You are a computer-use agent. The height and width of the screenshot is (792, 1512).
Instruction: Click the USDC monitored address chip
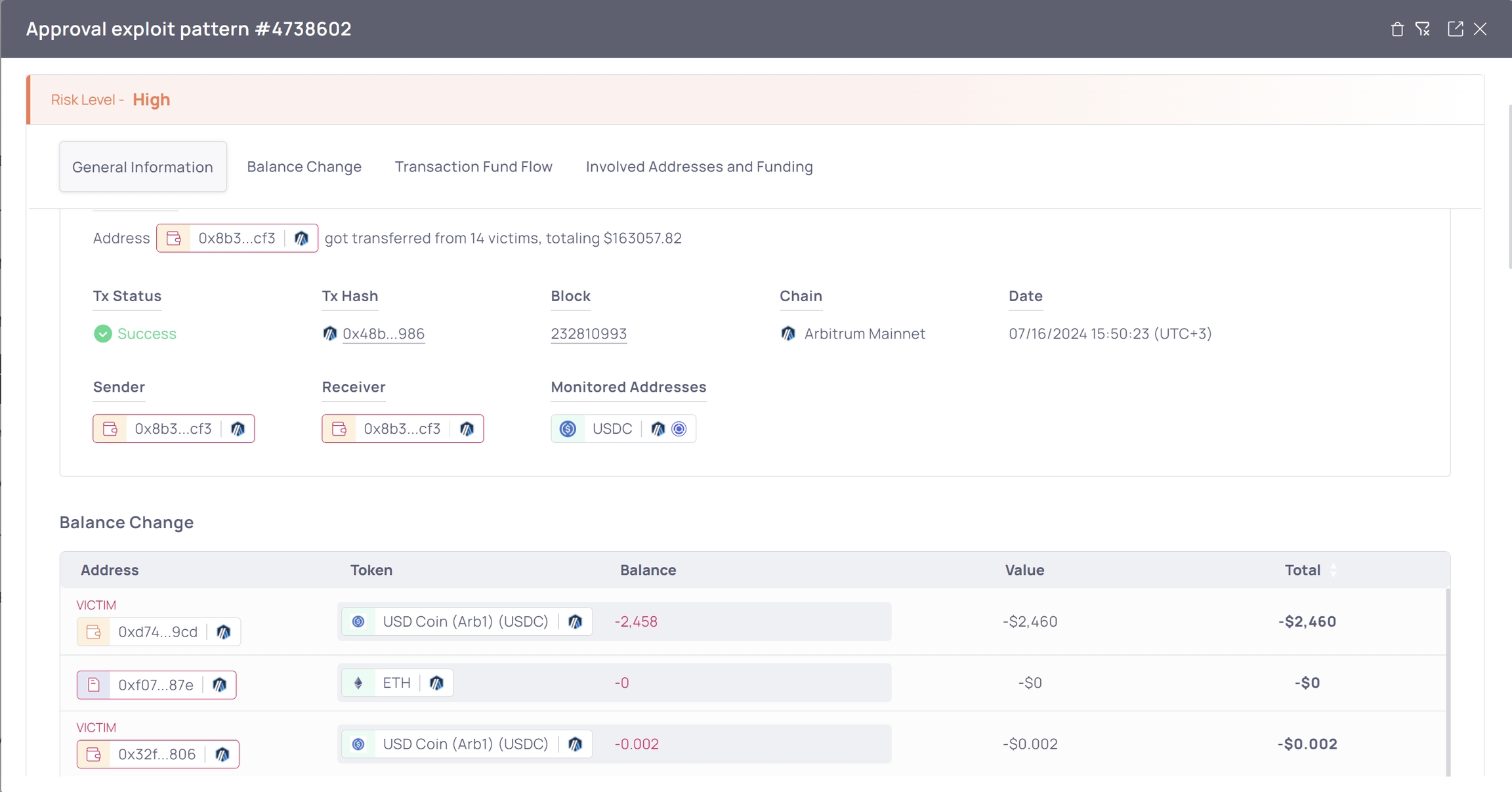(x=612, y=429)
